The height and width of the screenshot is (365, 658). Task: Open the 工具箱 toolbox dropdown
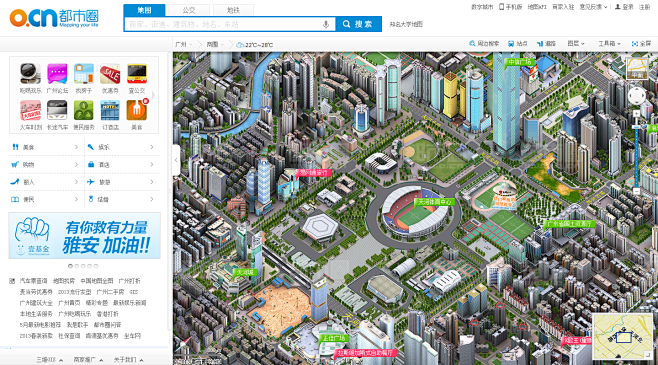click(x=609, y=44)
